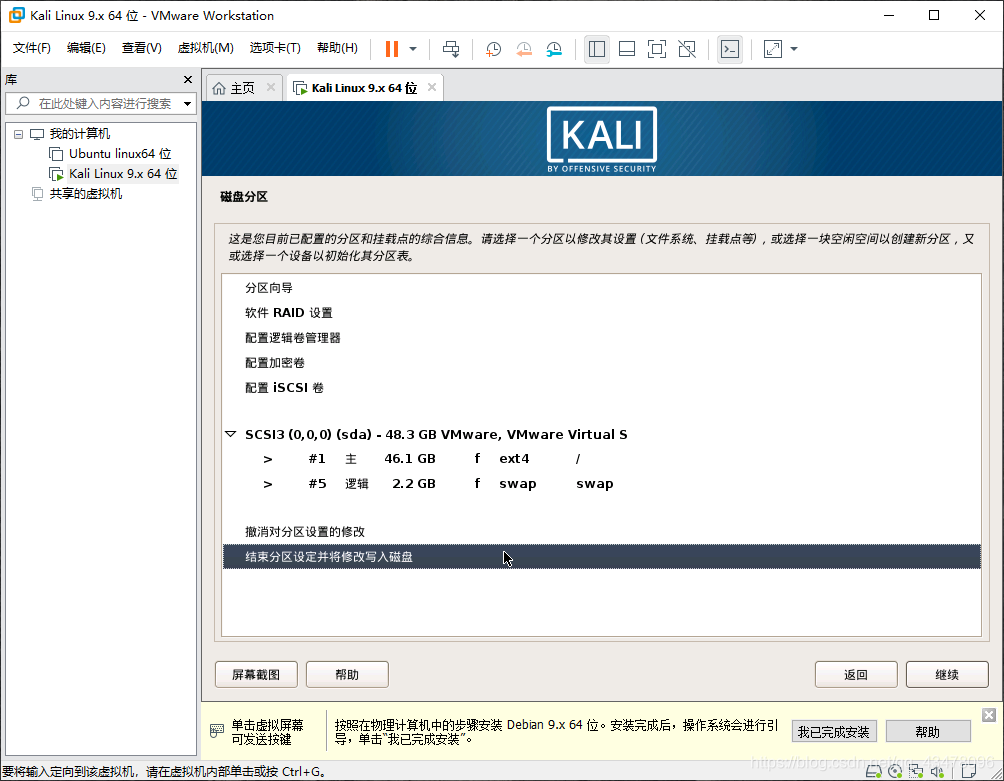Open the library search dropdown arrow
This screenshot has height=781, width=1004.
point(188,103)
